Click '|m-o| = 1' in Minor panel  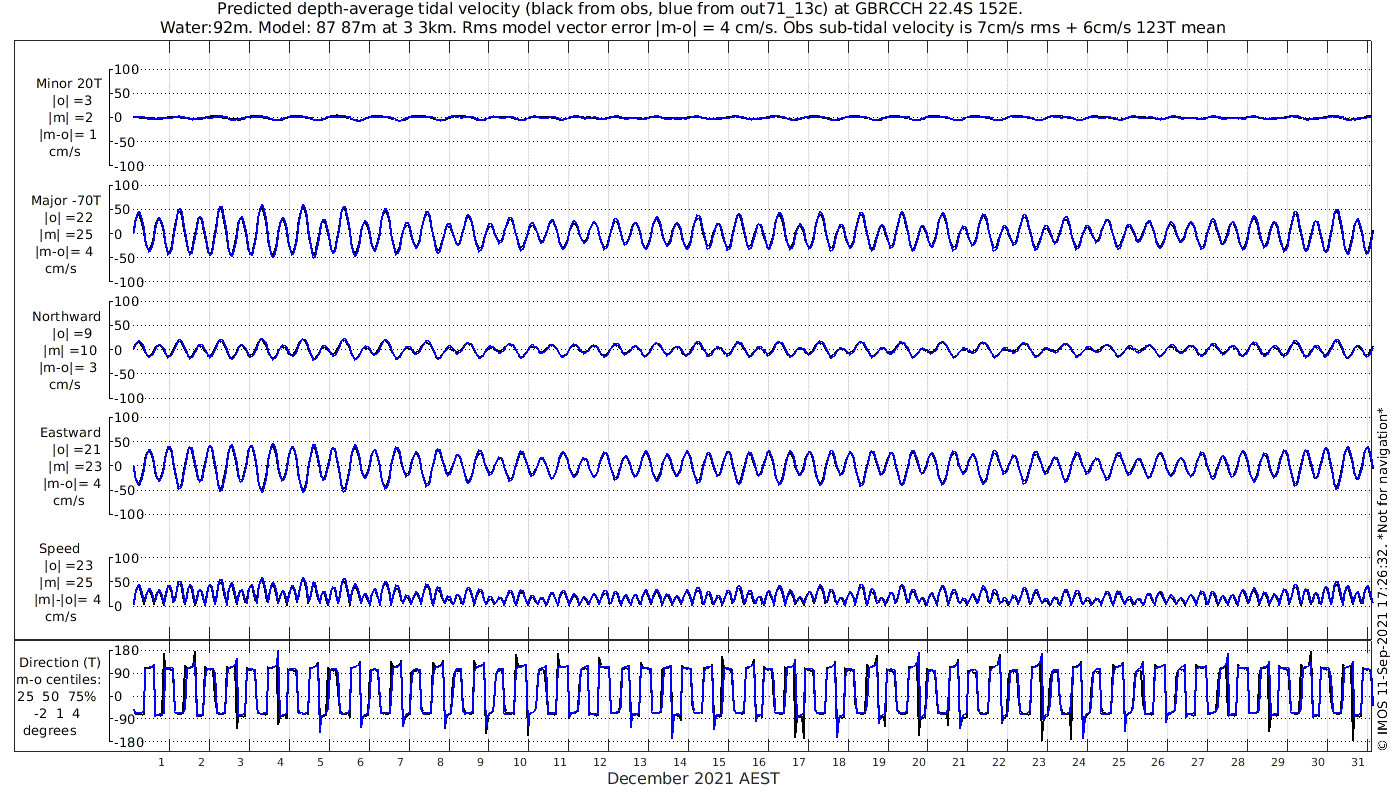68,135
